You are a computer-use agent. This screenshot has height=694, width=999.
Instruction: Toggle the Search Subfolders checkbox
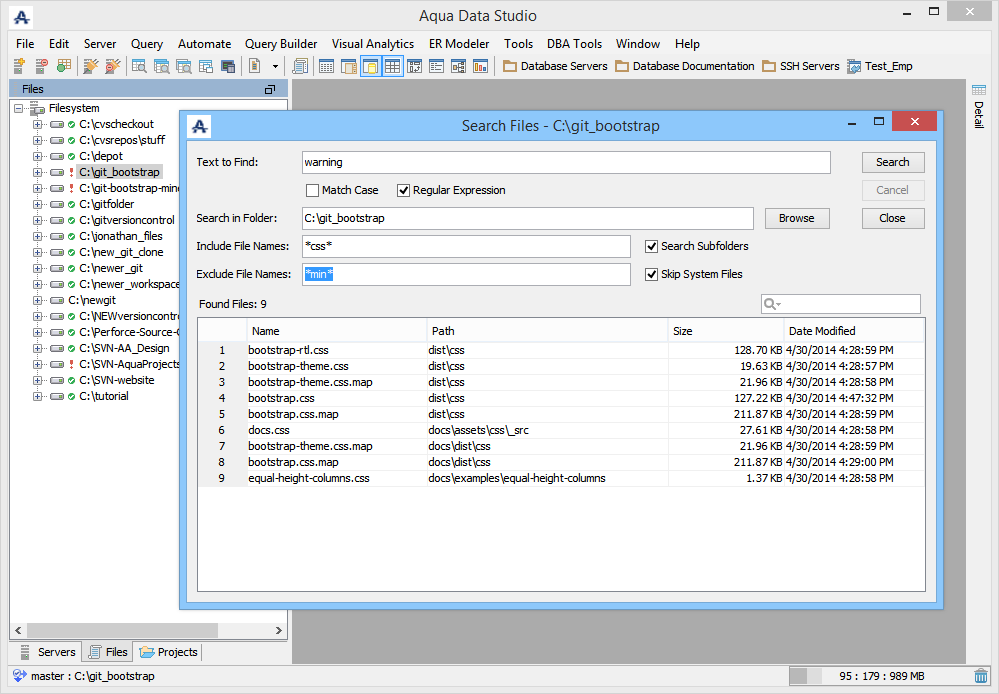pos(652,246)
